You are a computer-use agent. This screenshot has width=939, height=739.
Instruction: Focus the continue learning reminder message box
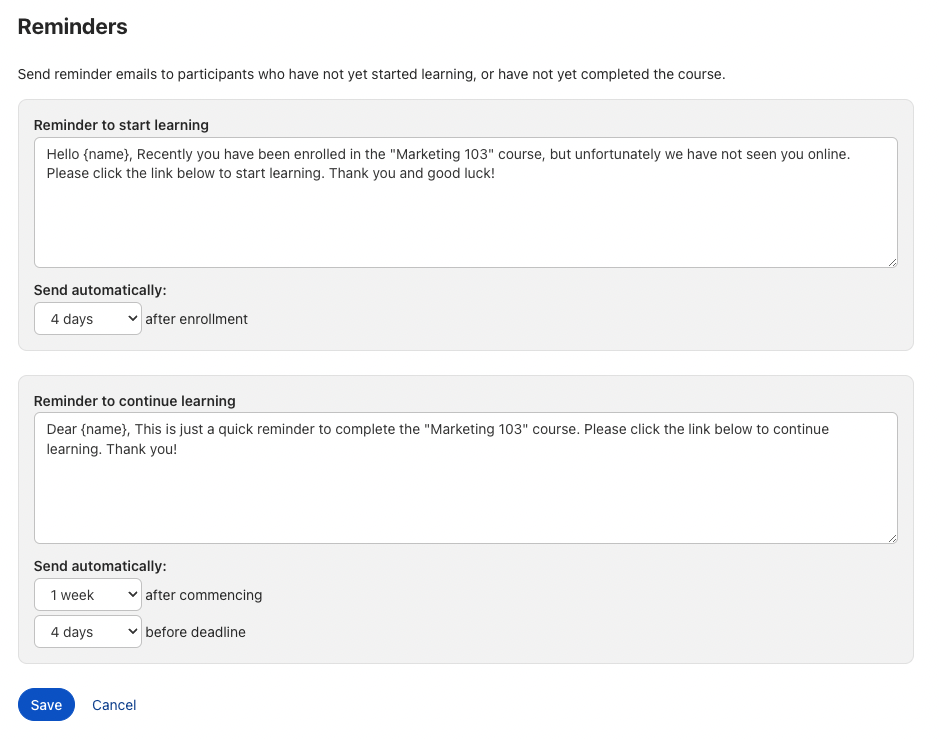465,495
